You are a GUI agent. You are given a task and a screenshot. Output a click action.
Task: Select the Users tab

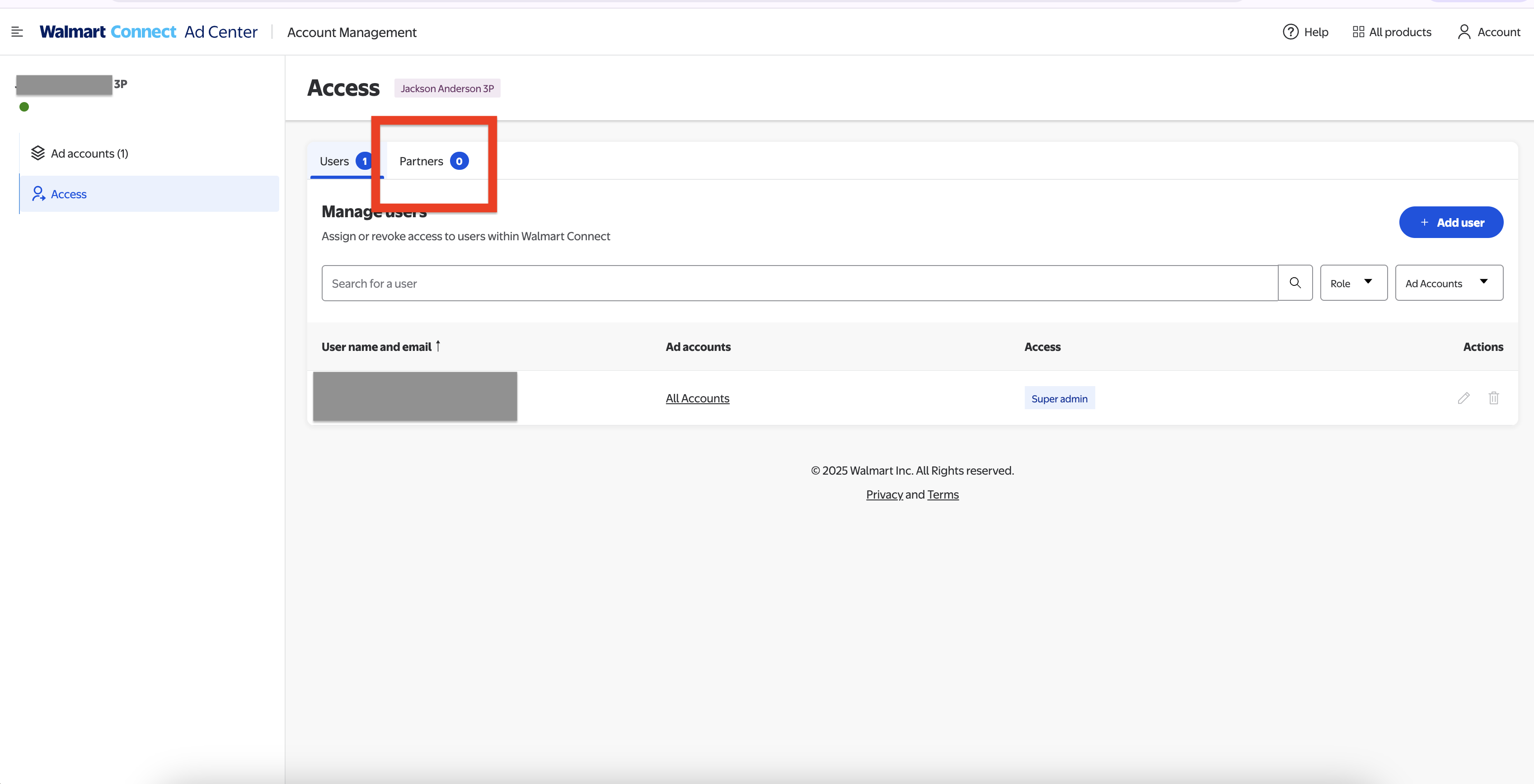pyautogui.click(x=335, y=161)
